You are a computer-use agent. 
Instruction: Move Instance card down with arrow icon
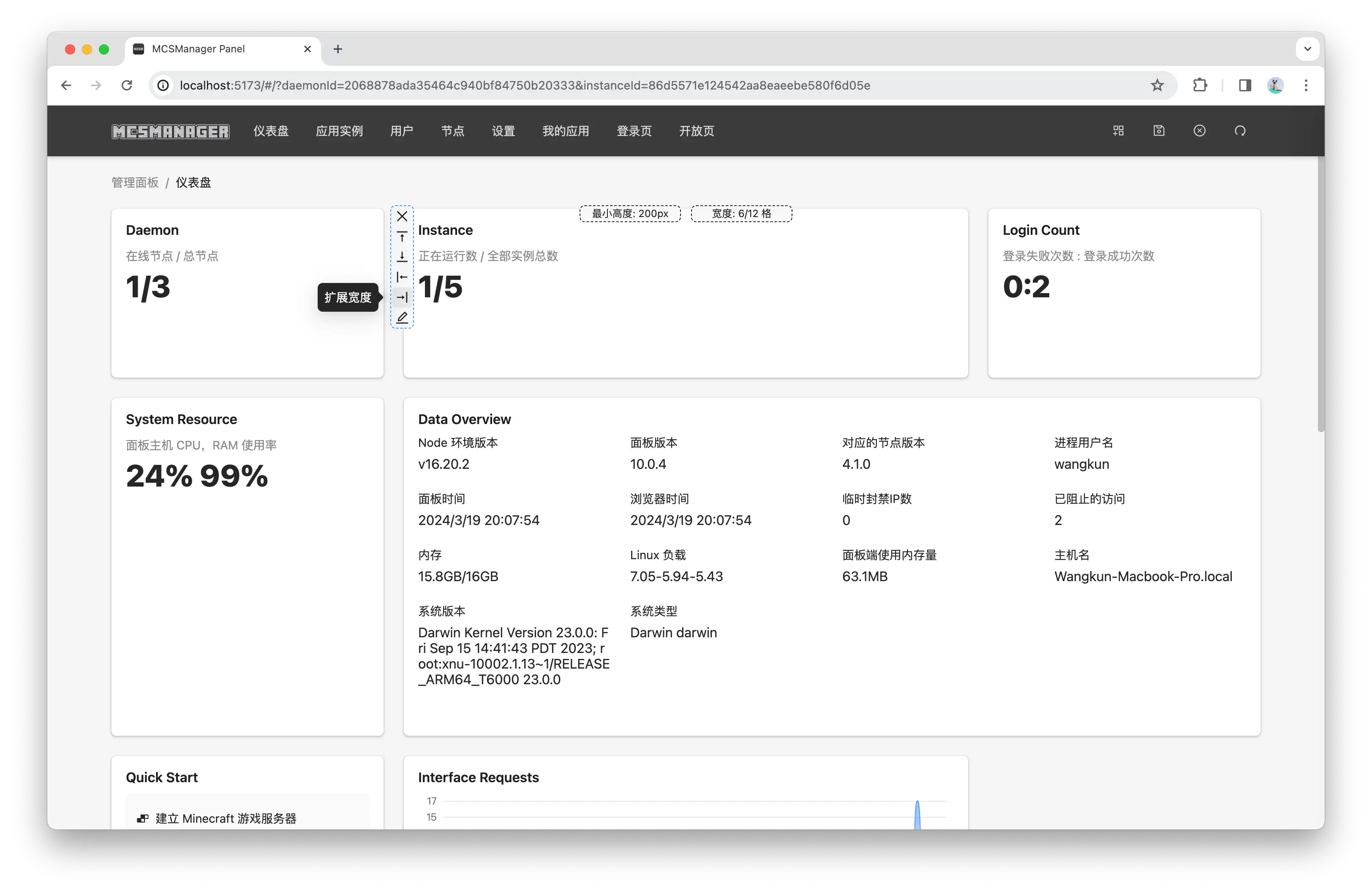pos(403,257)
